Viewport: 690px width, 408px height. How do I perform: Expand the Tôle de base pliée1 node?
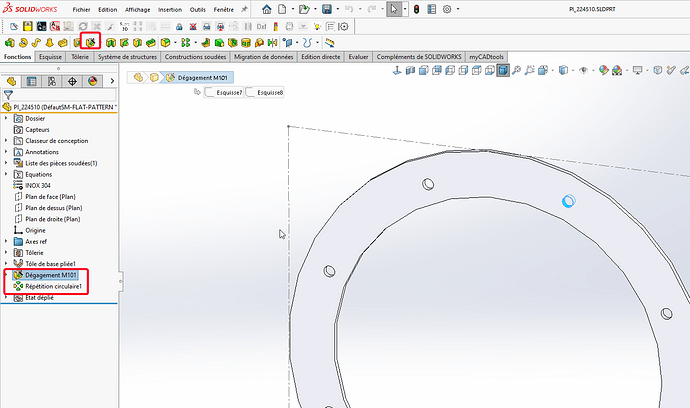coord(6,264)
